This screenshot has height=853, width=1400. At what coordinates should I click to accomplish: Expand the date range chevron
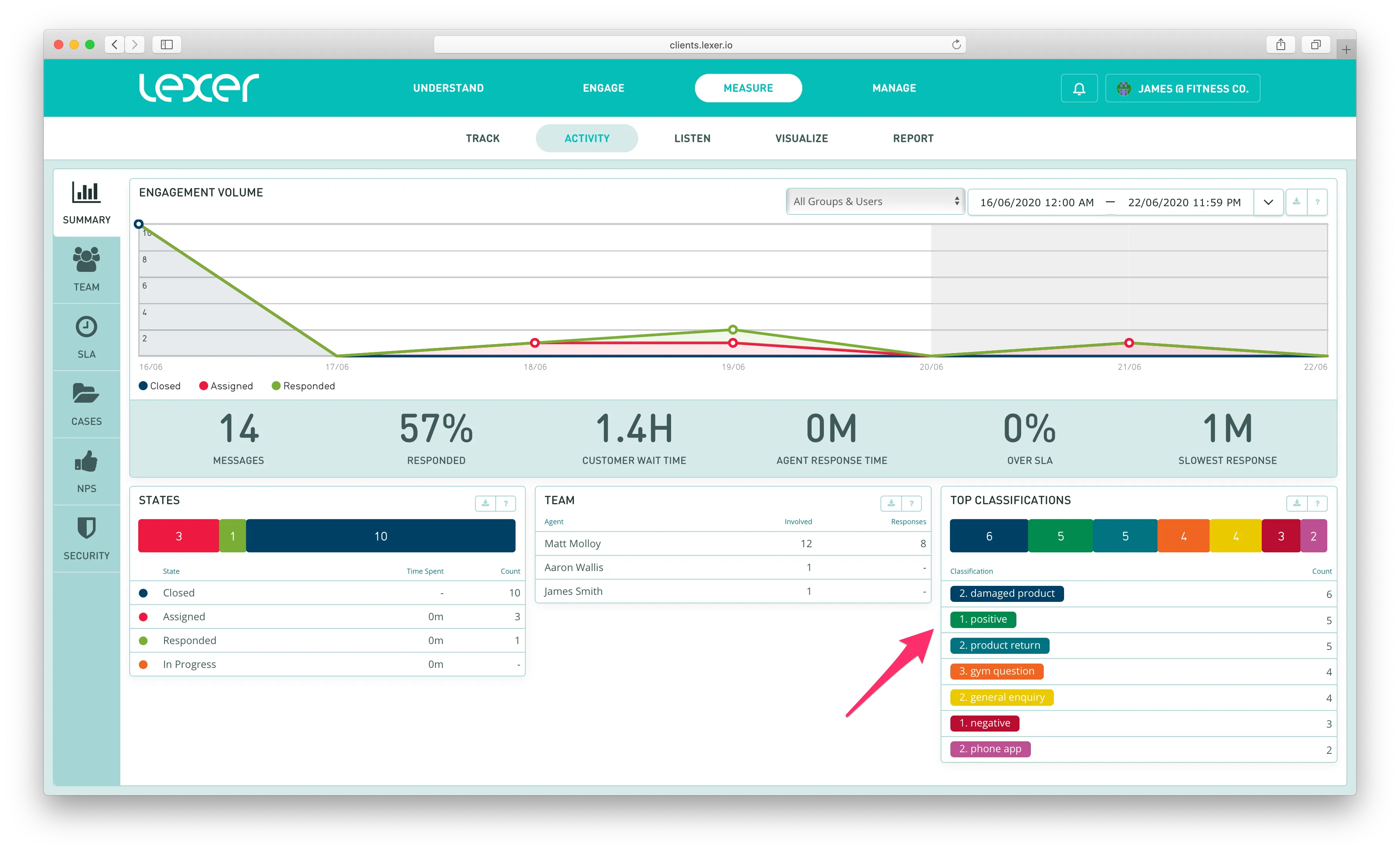1268,202
